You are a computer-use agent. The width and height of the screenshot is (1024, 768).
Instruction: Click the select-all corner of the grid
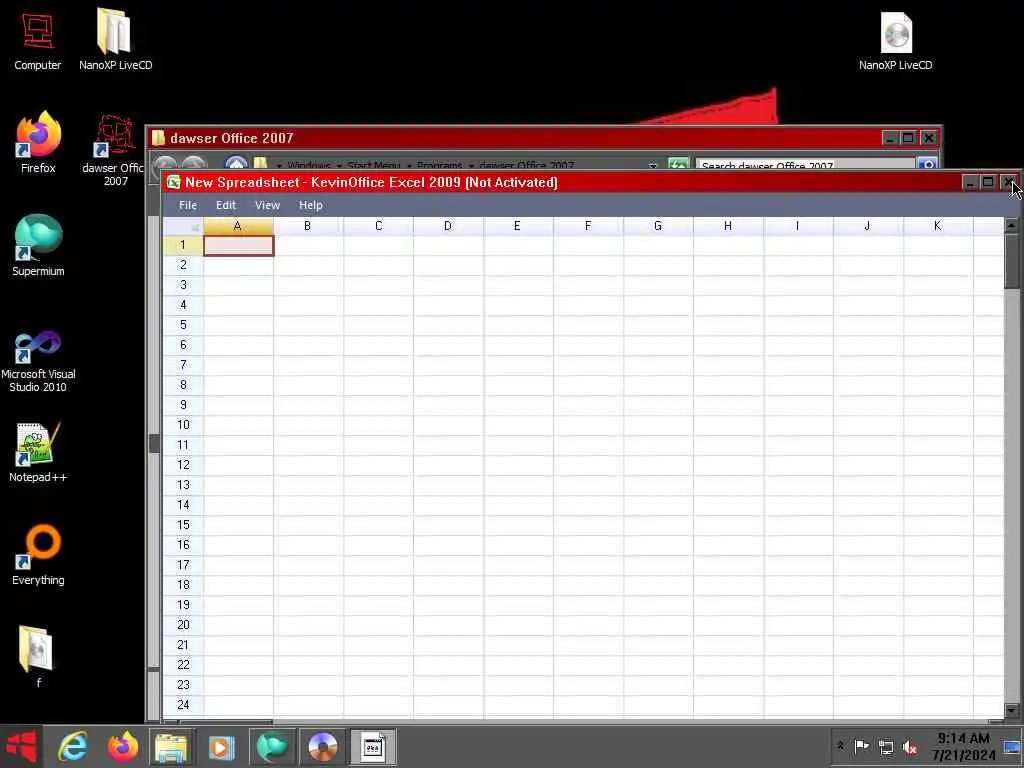coord(183,226)
